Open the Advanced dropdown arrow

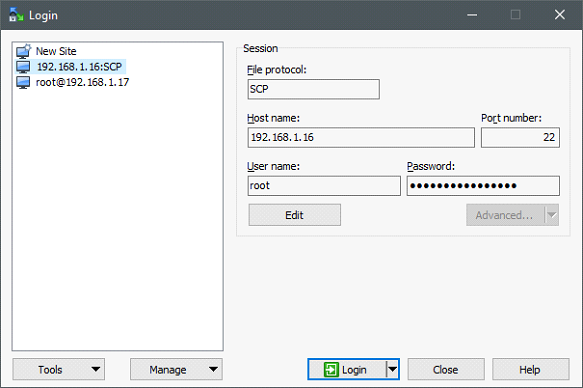coord(552,215)
